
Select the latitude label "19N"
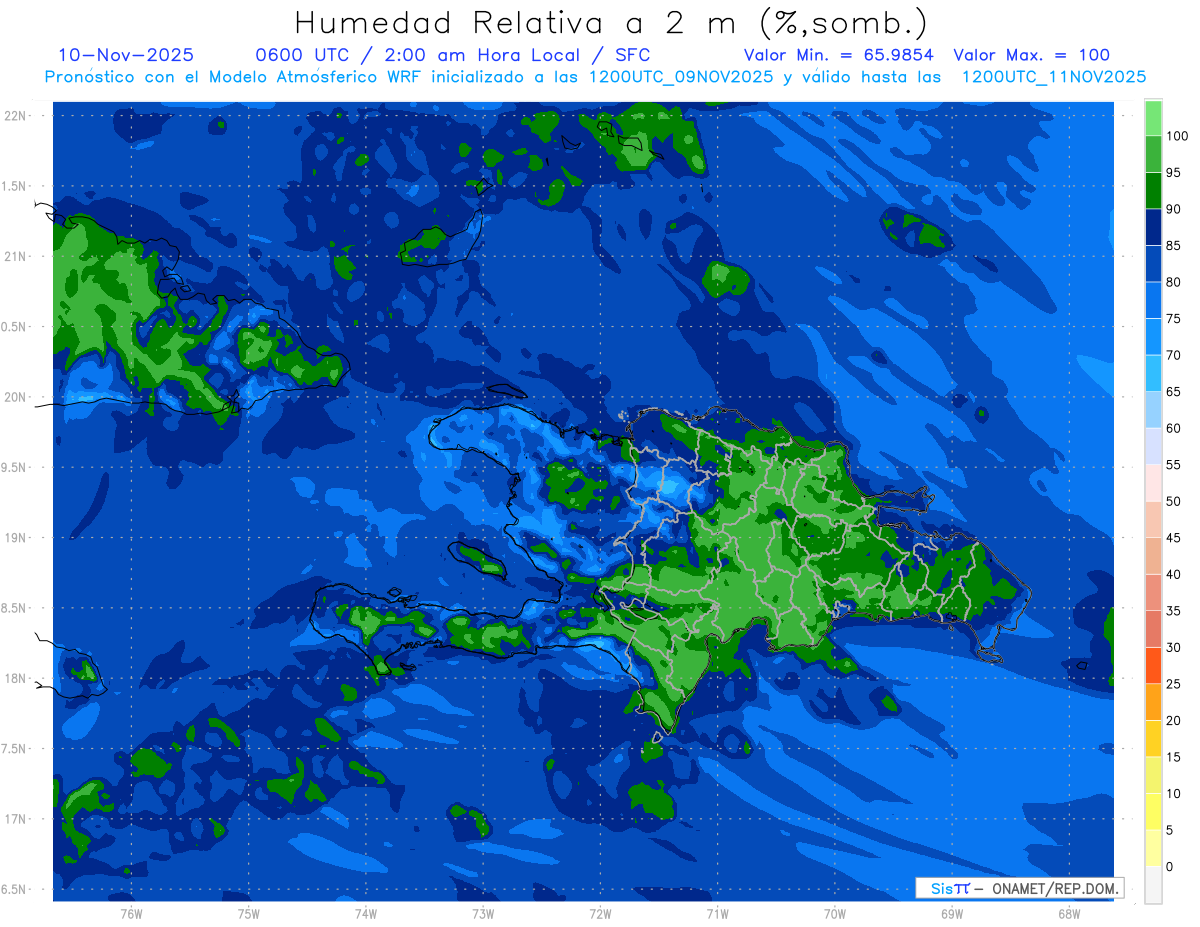click(x=16, y=538)
